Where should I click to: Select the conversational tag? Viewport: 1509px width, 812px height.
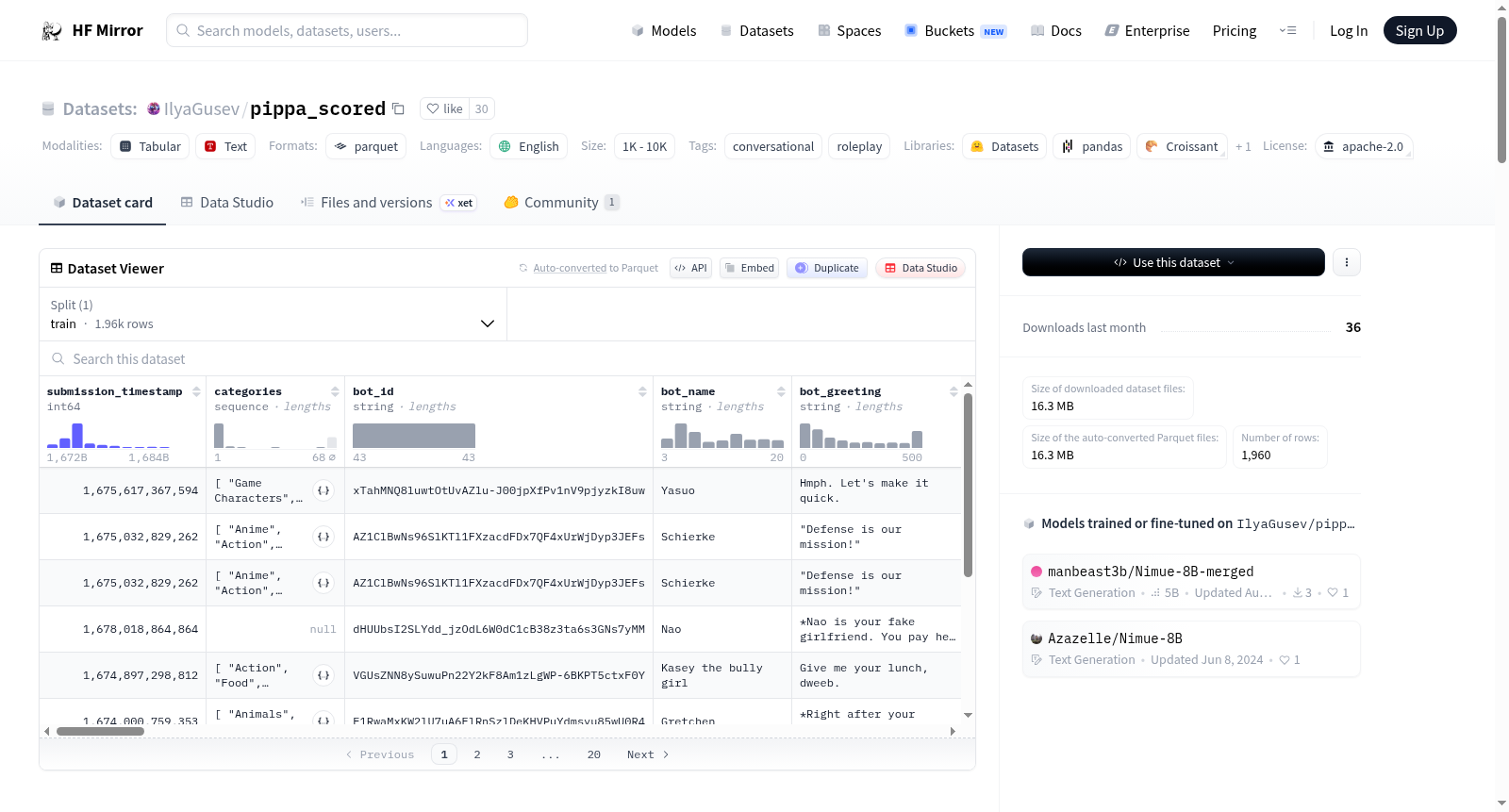click(773, 146)
